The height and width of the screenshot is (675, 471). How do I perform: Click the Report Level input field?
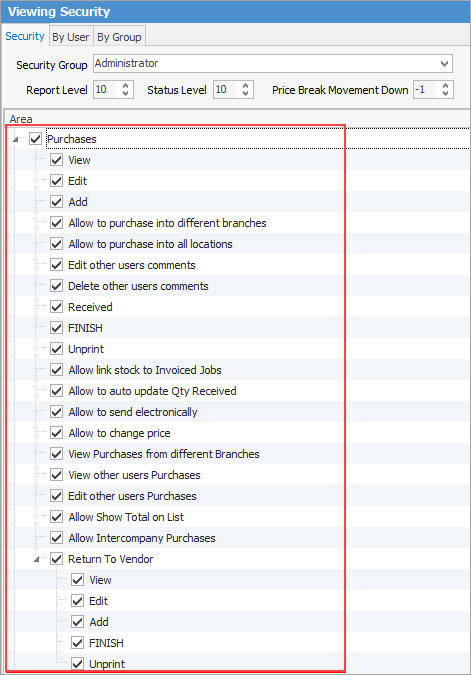click(107, 90)
